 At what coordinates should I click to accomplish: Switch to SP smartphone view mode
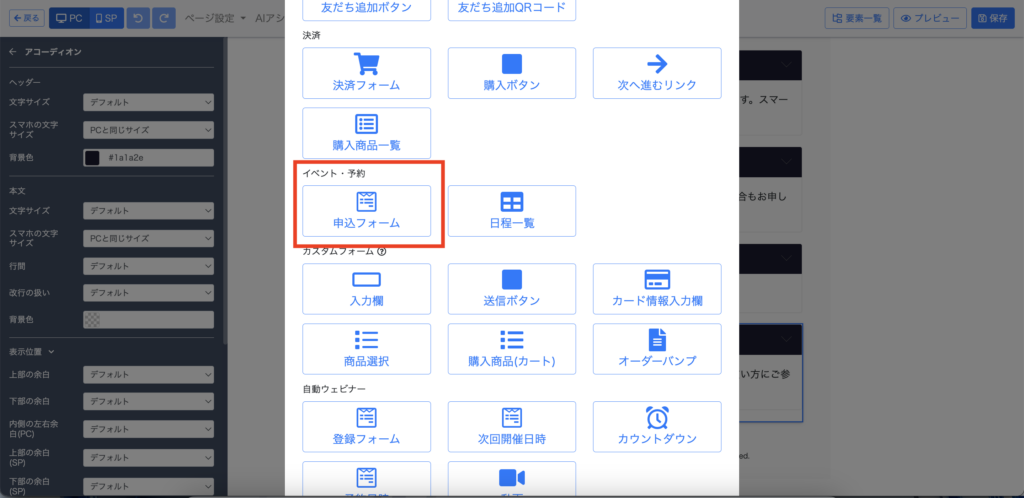(x=106, y=18)
